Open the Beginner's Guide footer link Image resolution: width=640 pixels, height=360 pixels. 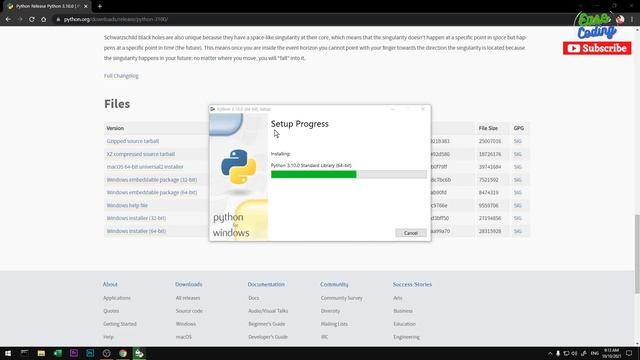click(x=267, y=324)
